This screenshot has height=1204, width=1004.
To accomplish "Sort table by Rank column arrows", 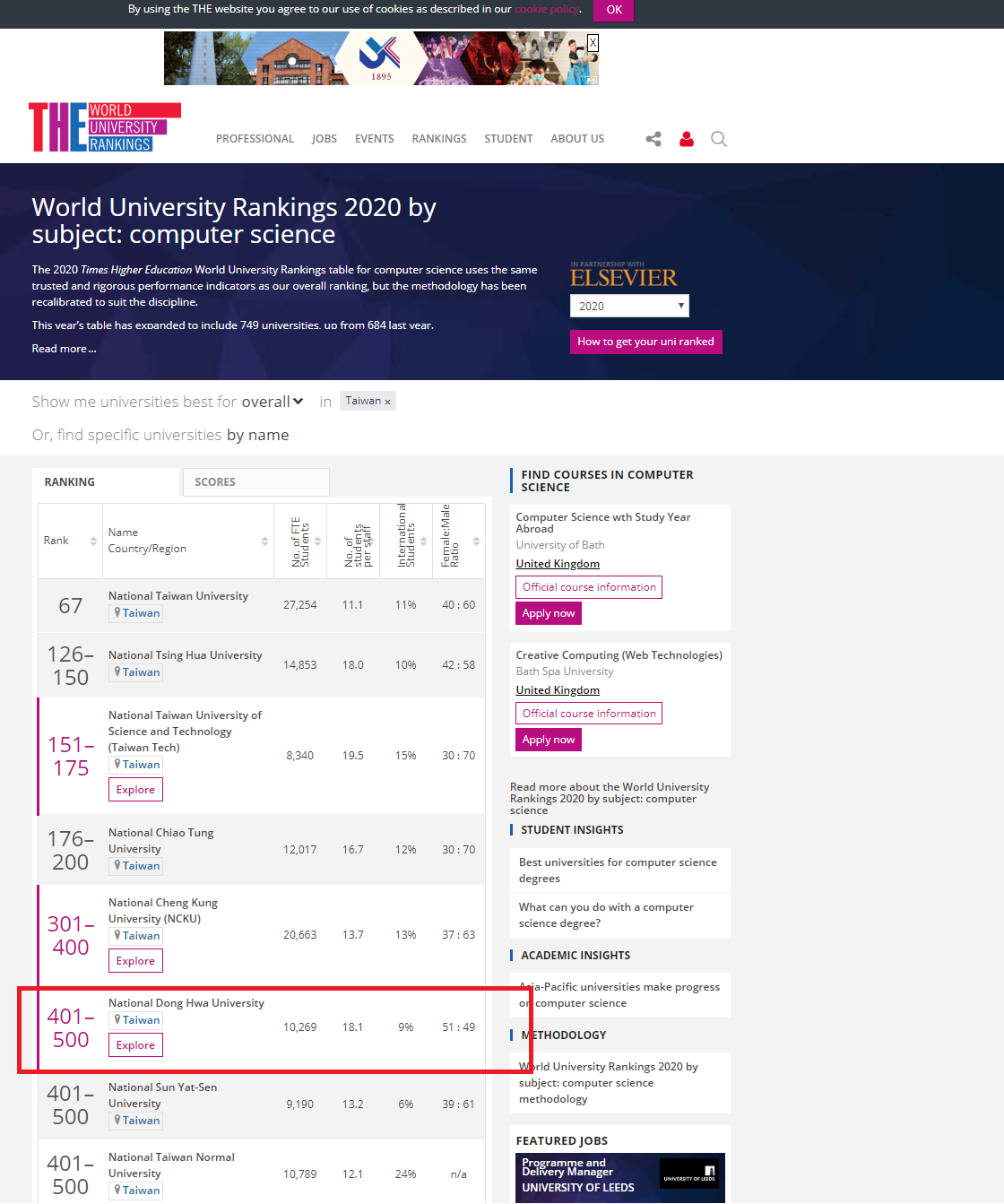I will 93,541.
